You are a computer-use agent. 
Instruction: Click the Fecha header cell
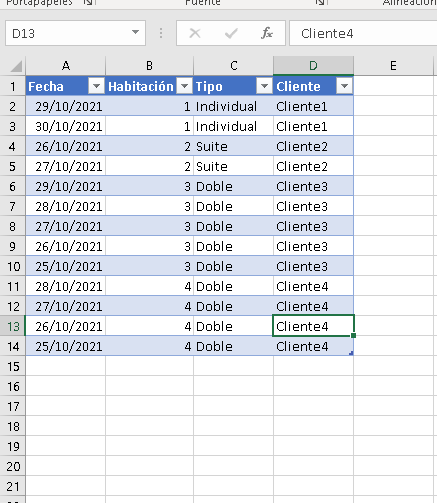point(66,86)
